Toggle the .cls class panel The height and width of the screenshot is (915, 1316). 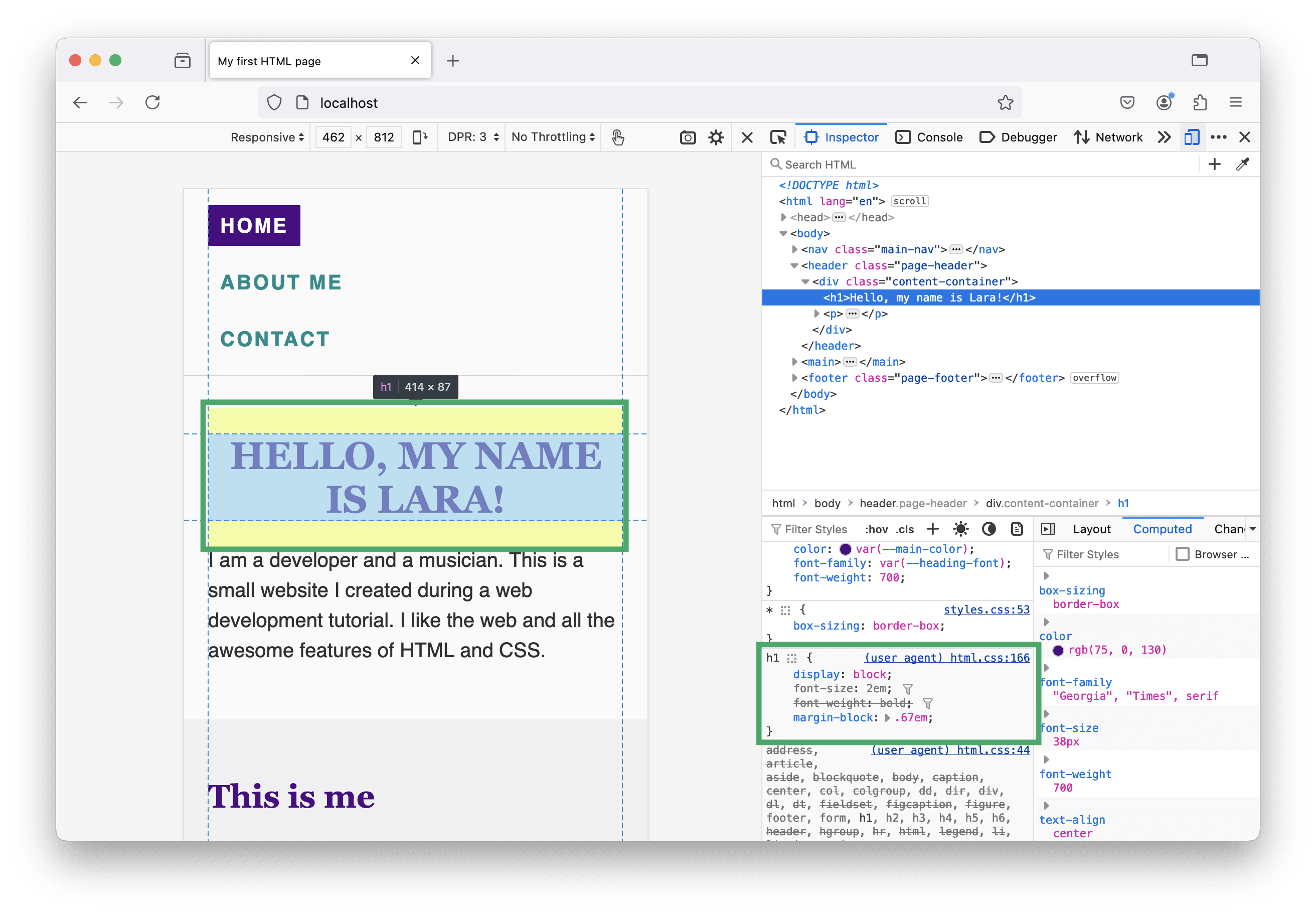904,530
